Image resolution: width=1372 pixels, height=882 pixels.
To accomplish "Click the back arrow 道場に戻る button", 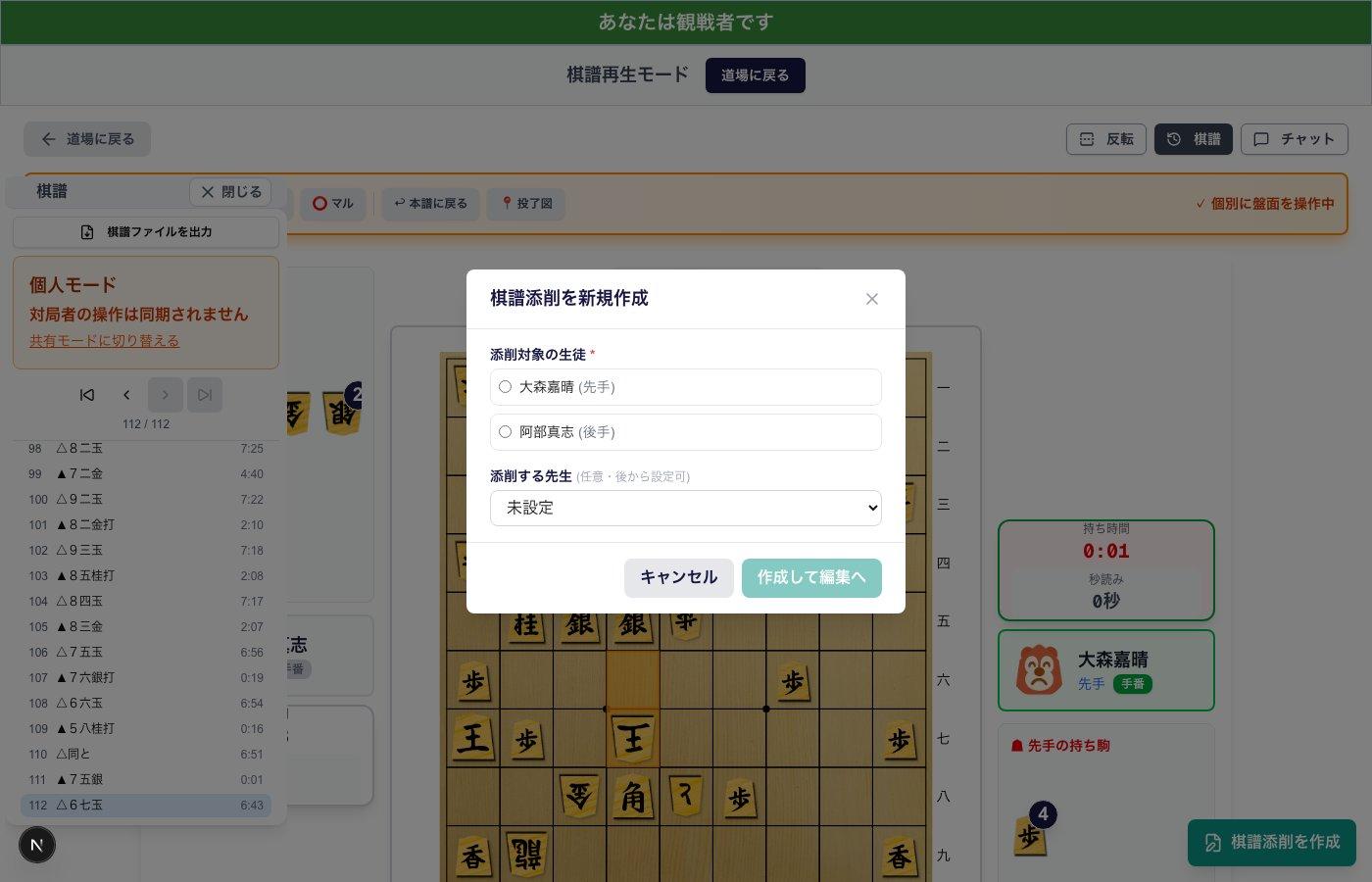I will pyautogui.click(x=87, y=139).
